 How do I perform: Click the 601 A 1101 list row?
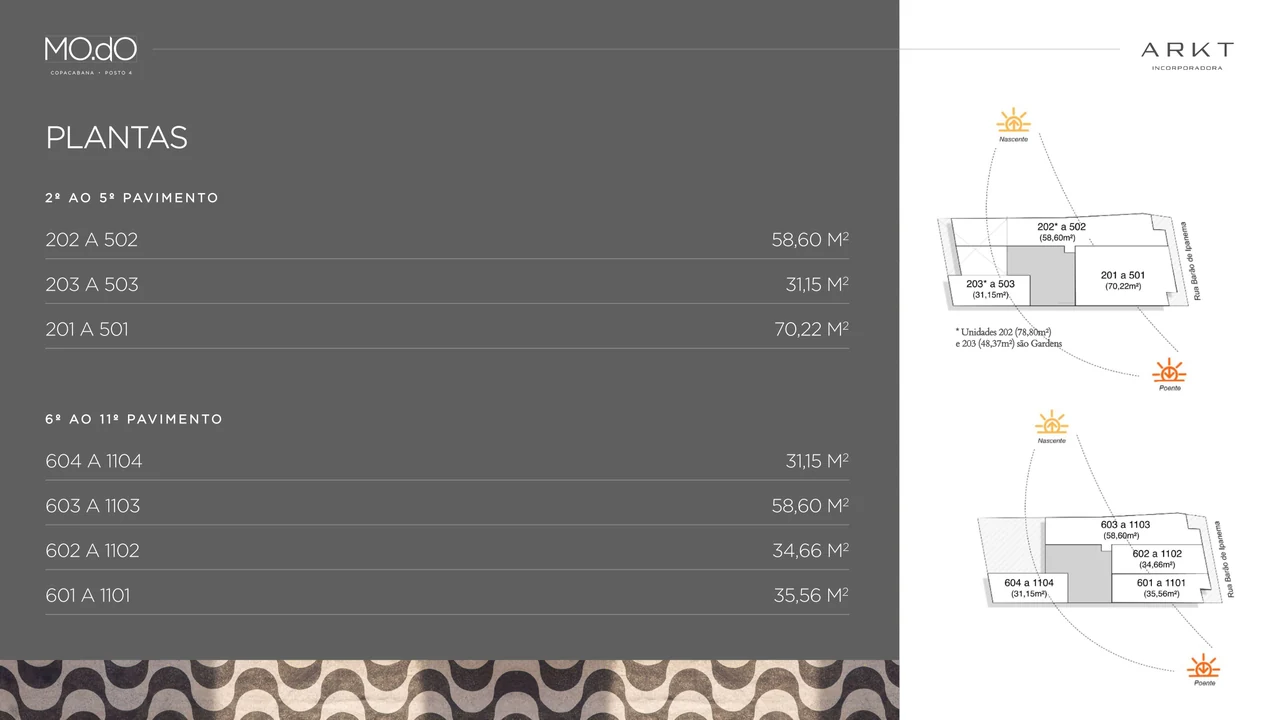tap(447, 596)
